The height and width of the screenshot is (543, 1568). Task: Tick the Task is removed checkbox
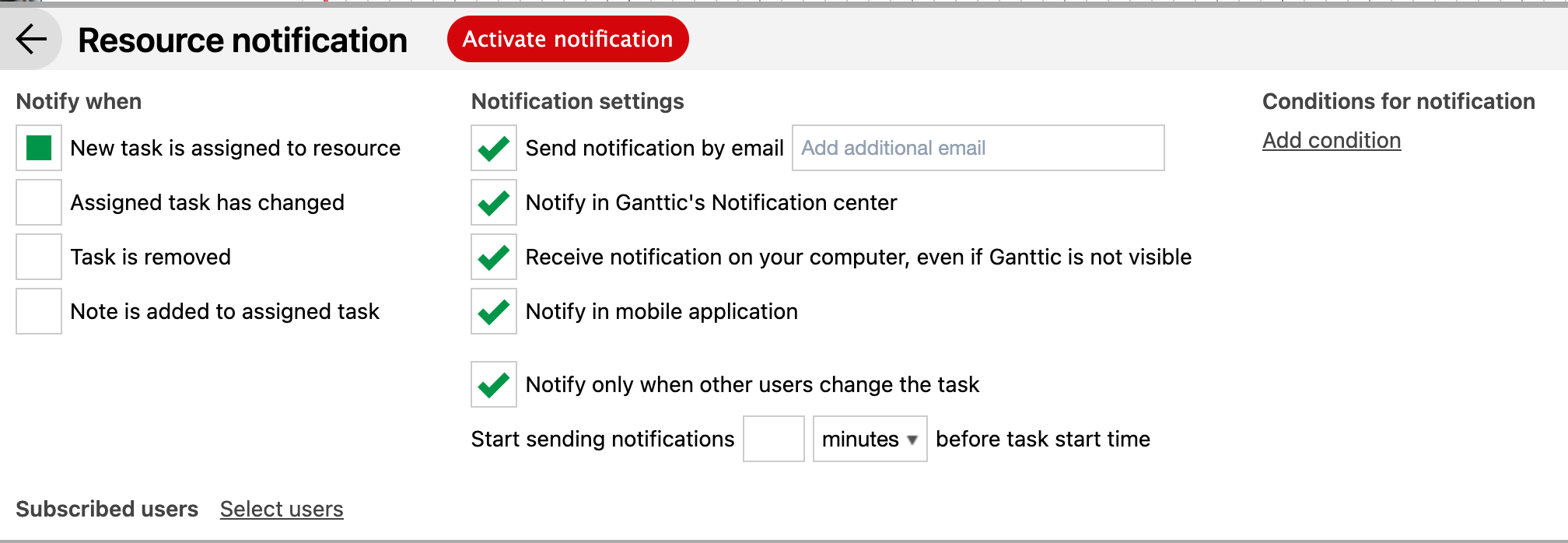click(x=39, y=257)
